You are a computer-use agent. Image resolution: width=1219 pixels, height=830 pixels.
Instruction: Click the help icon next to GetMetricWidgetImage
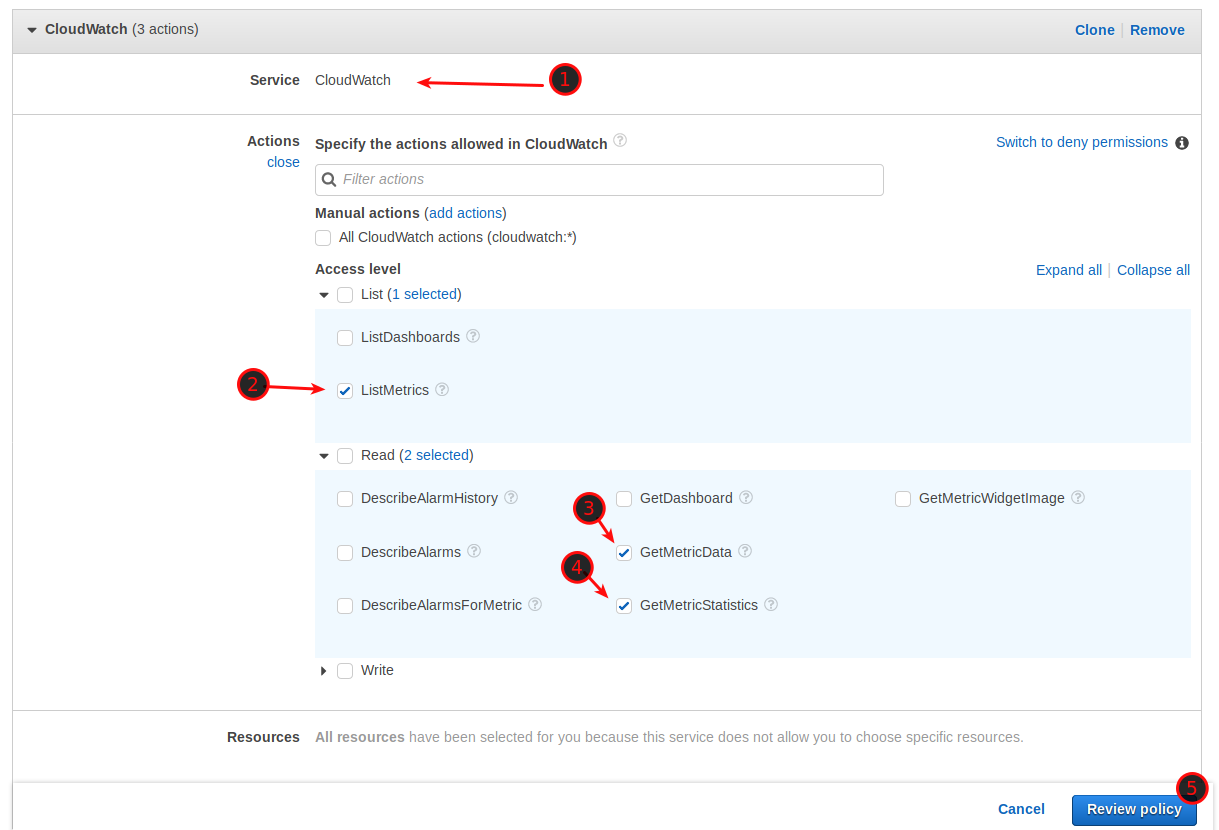point(1078,497)
